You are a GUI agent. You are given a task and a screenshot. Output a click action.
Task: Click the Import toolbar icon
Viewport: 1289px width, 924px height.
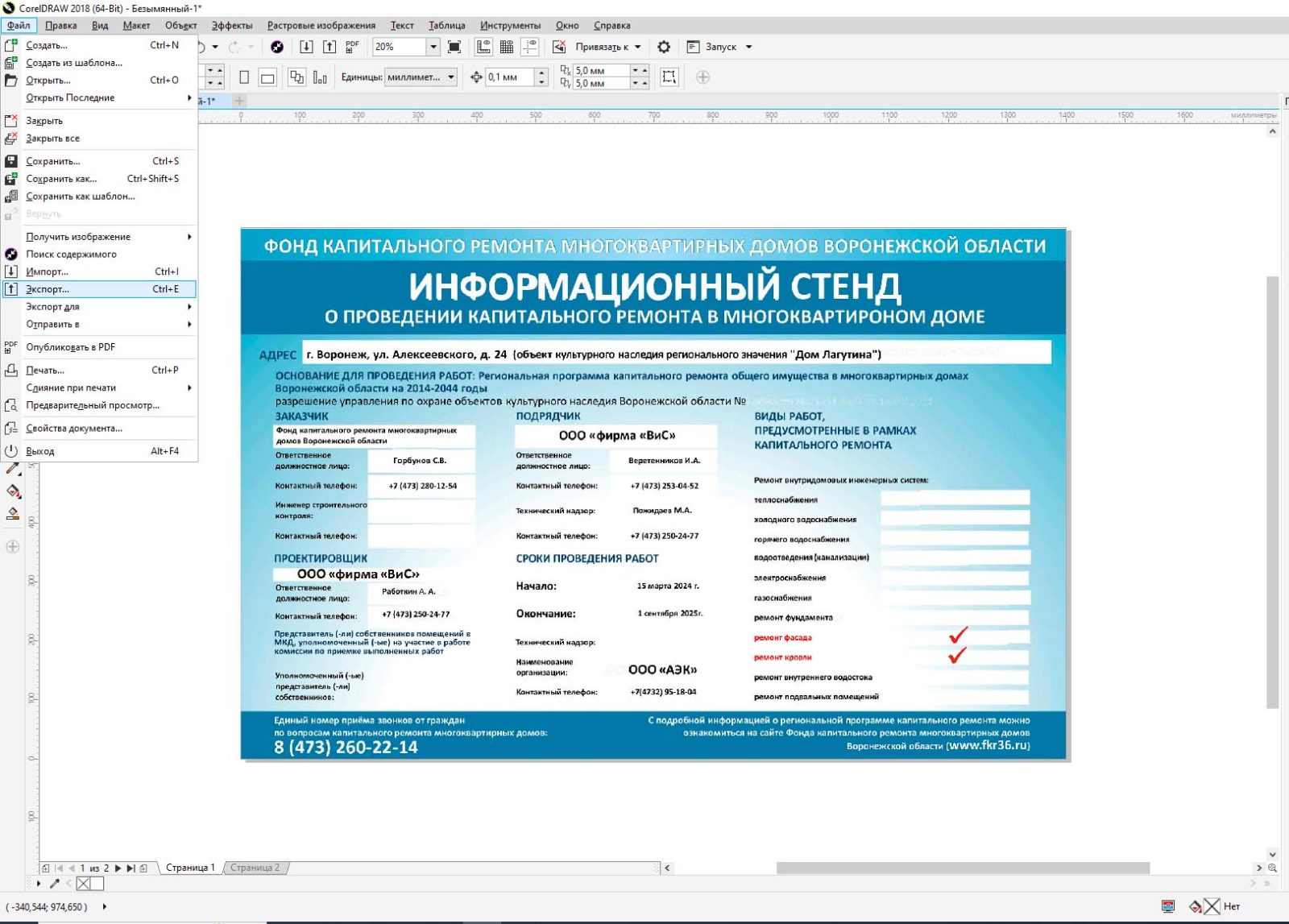click(x=306, y=47)
